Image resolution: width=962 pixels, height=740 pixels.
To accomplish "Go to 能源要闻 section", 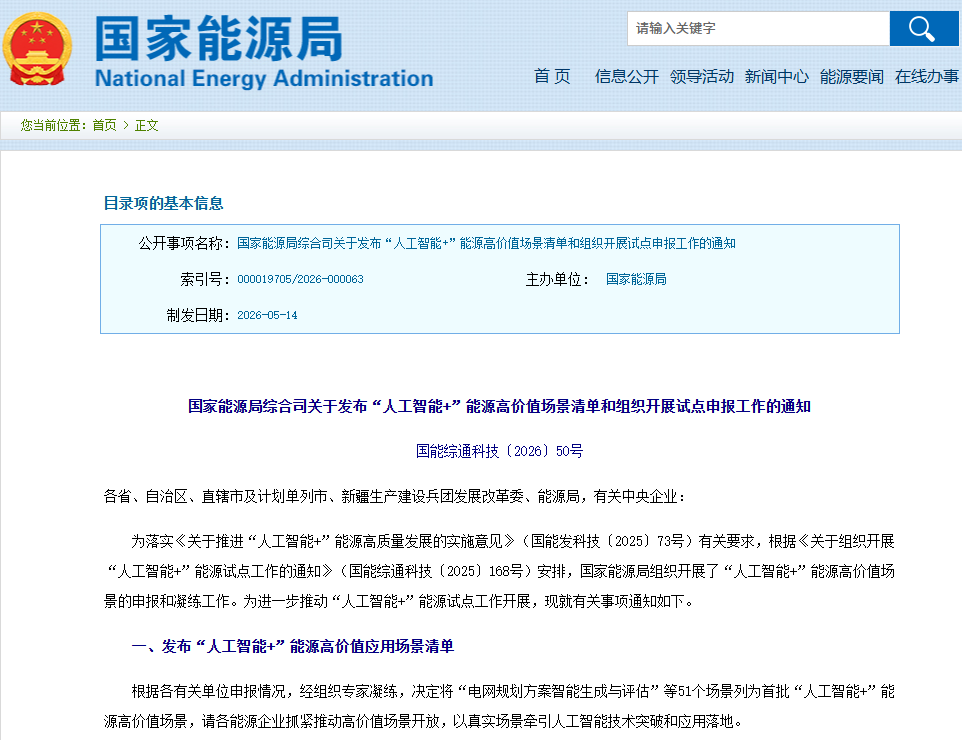I will click(x=852, y=77).
